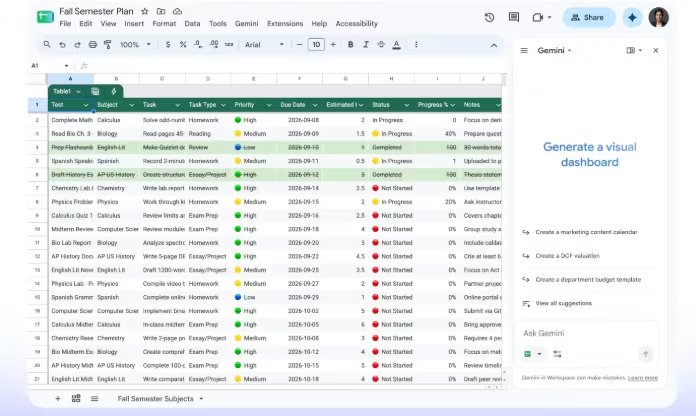Print the spreadsheet
The width and height of the screenshot is (696, 416).
click(92, 44)
